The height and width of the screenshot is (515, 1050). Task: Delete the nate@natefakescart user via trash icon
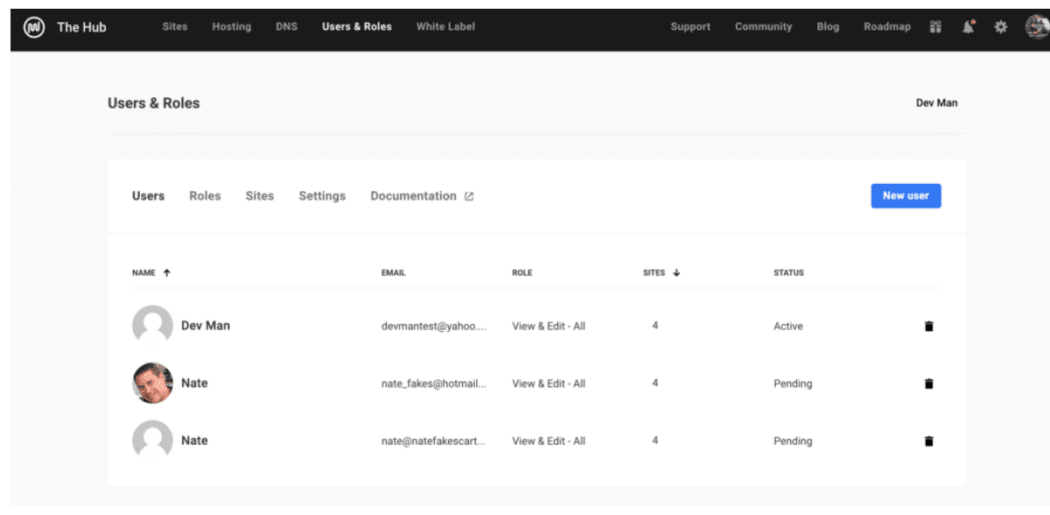pos(929,441)
